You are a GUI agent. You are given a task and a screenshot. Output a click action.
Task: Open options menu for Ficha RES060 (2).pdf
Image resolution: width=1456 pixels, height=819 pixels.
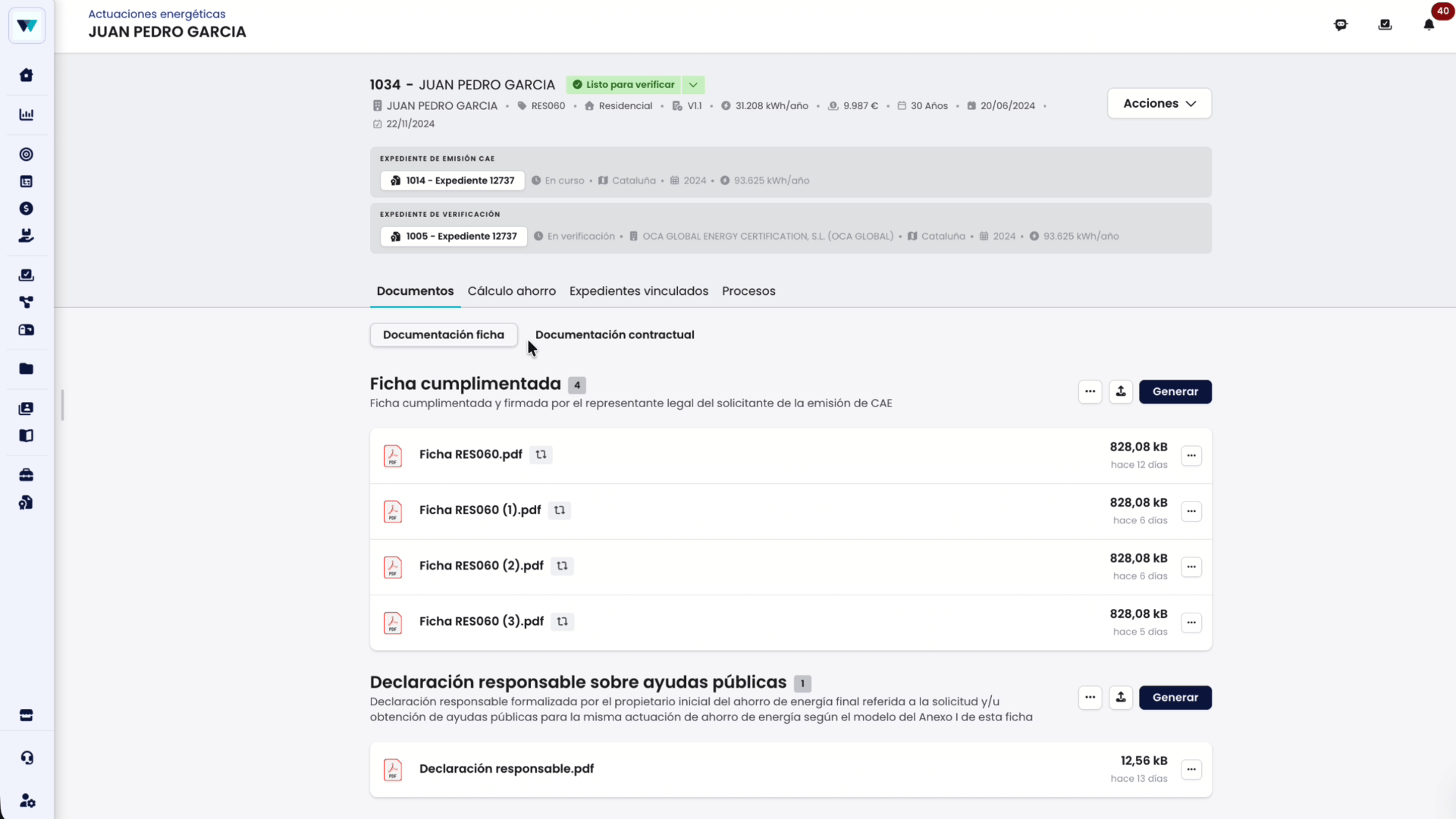coord(1191,566)
